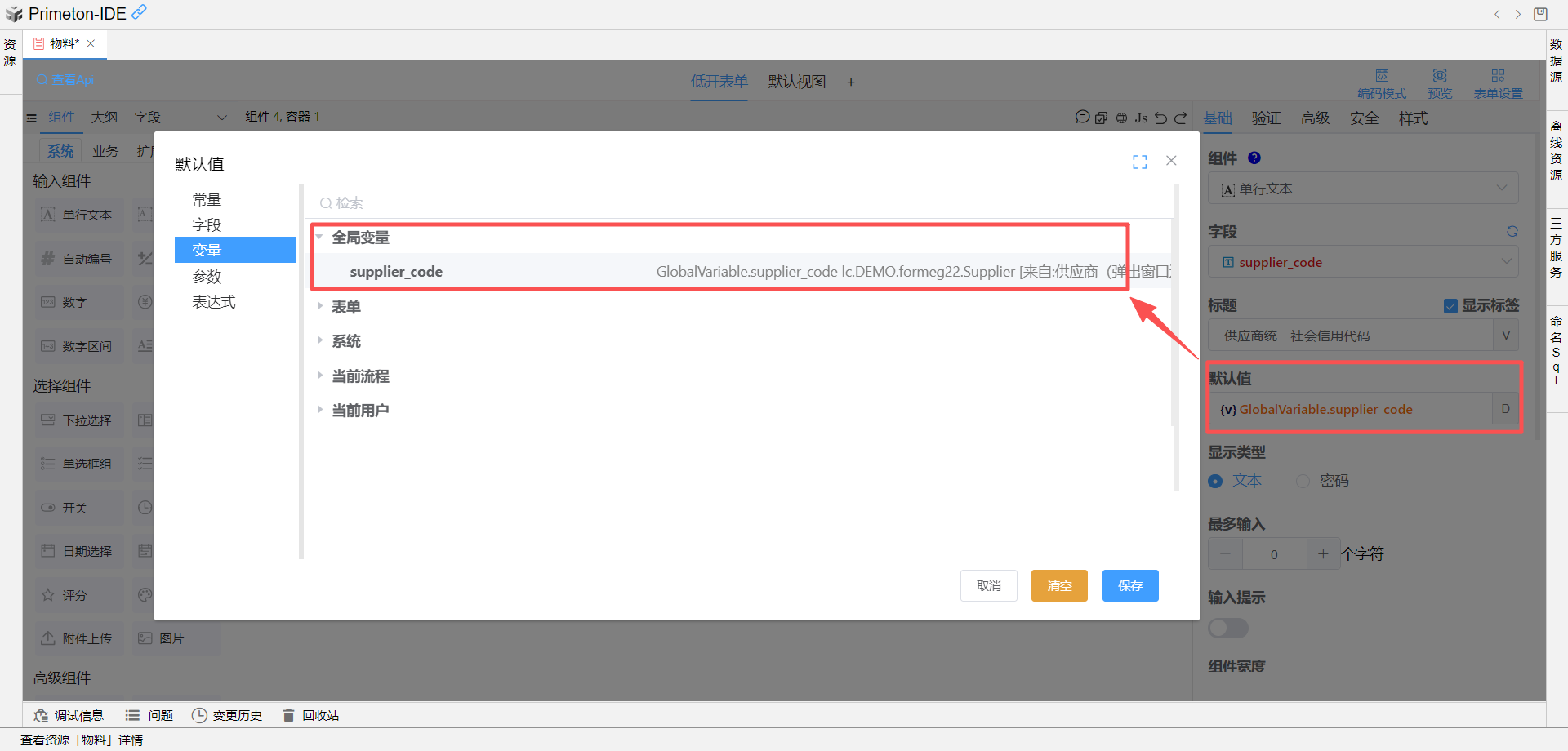
Task: Select the 密码 radio button
Action: tap(1303, 482)
